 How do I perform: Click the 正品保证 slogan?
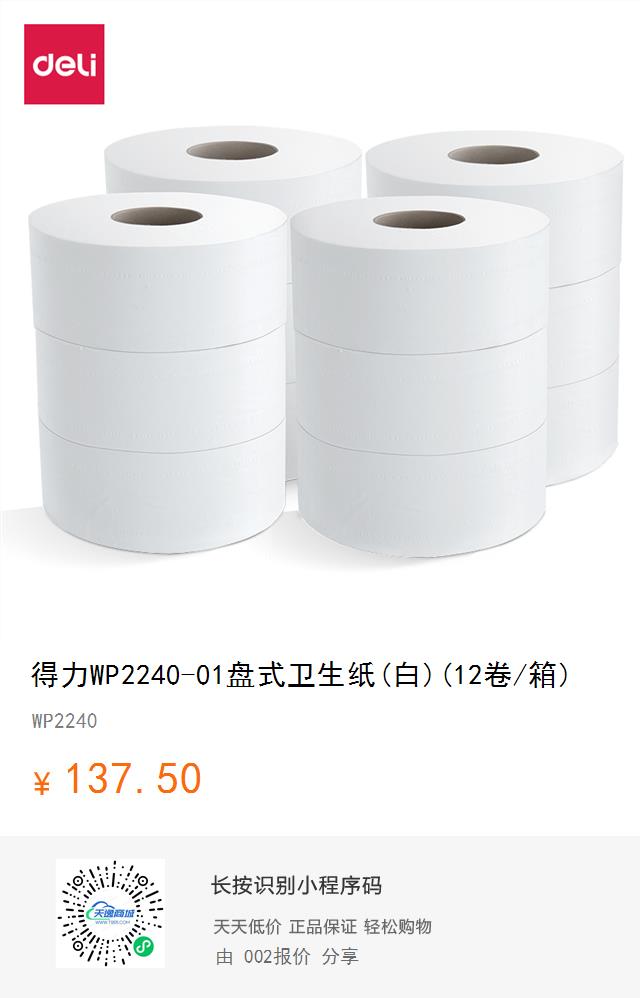pyautogui.click(x=323, y=926)
